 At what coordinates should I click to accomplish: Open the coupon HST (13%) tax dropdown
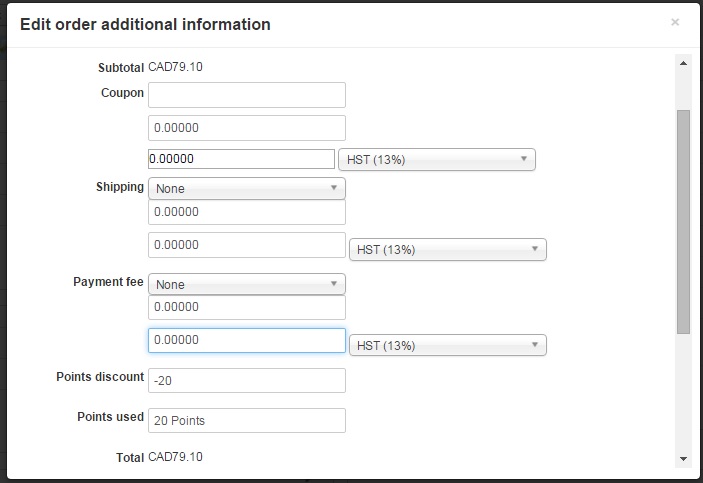(438, 160)
